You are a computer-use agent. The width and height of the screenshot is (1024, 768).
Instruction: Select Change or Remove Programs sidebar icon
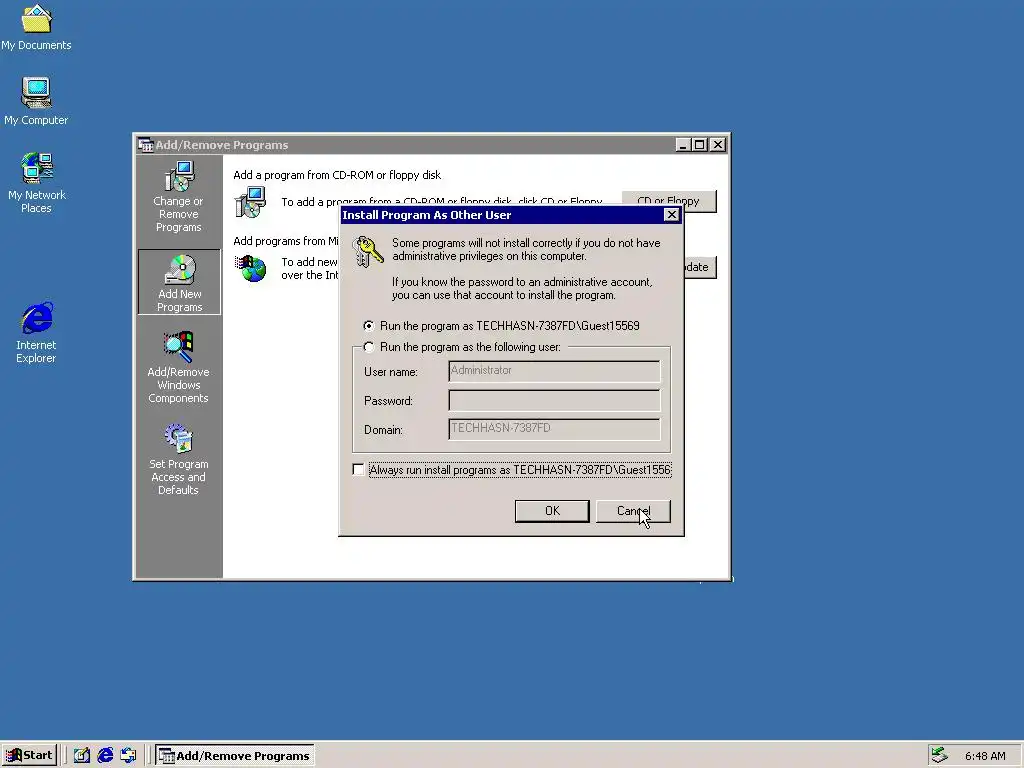[x=178, y=197]
